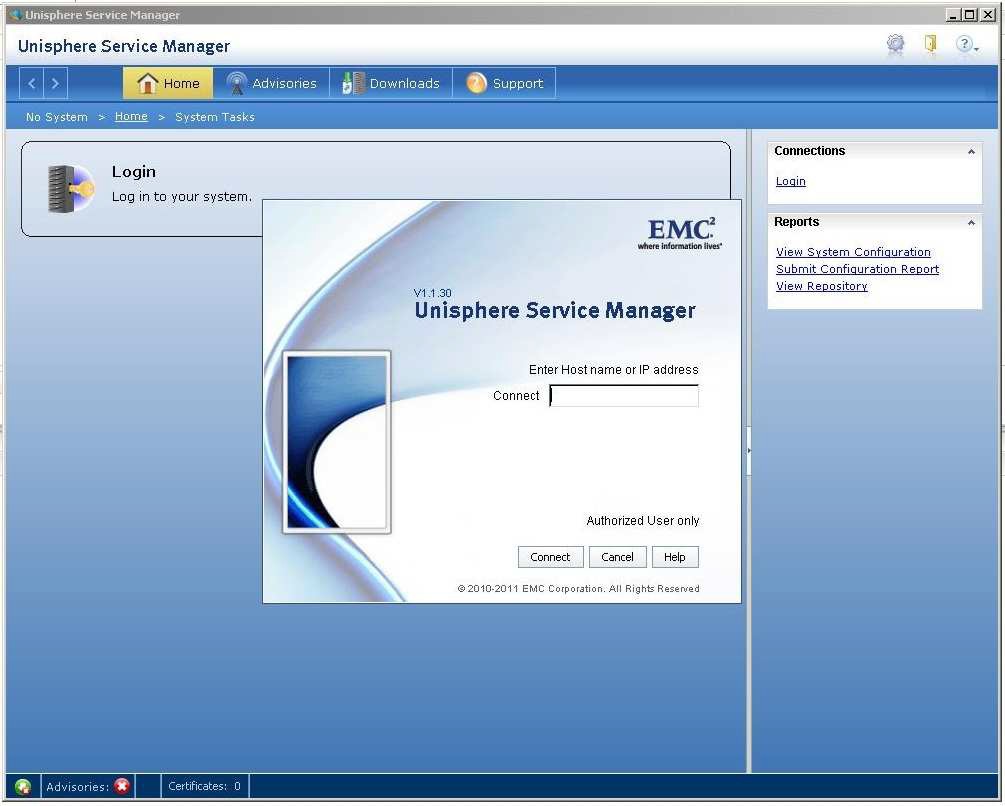This screenshot has height=806, width=1005.
Task: Open the Downloads tab
Action: [x=391, y=83]
